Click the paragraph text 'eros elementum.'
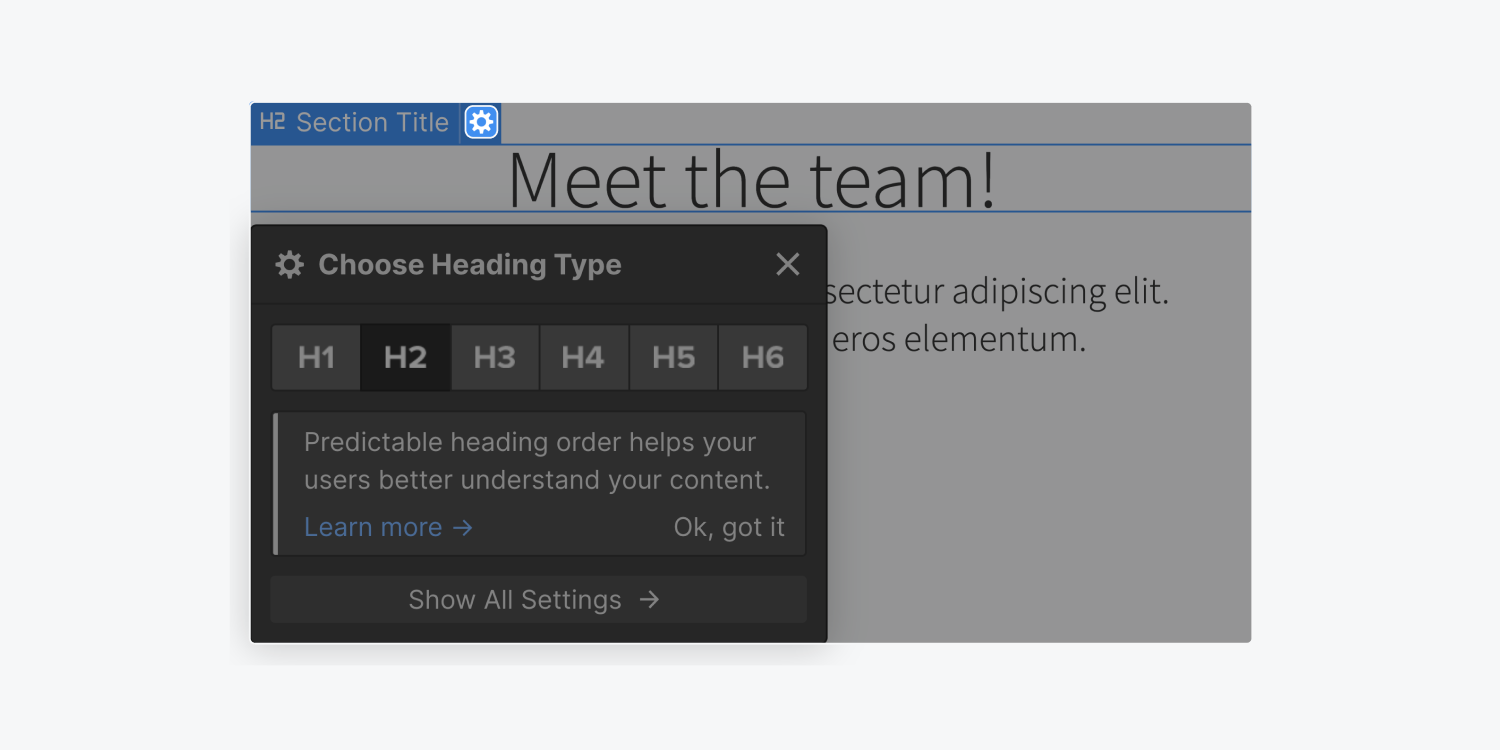 point(959,339)
